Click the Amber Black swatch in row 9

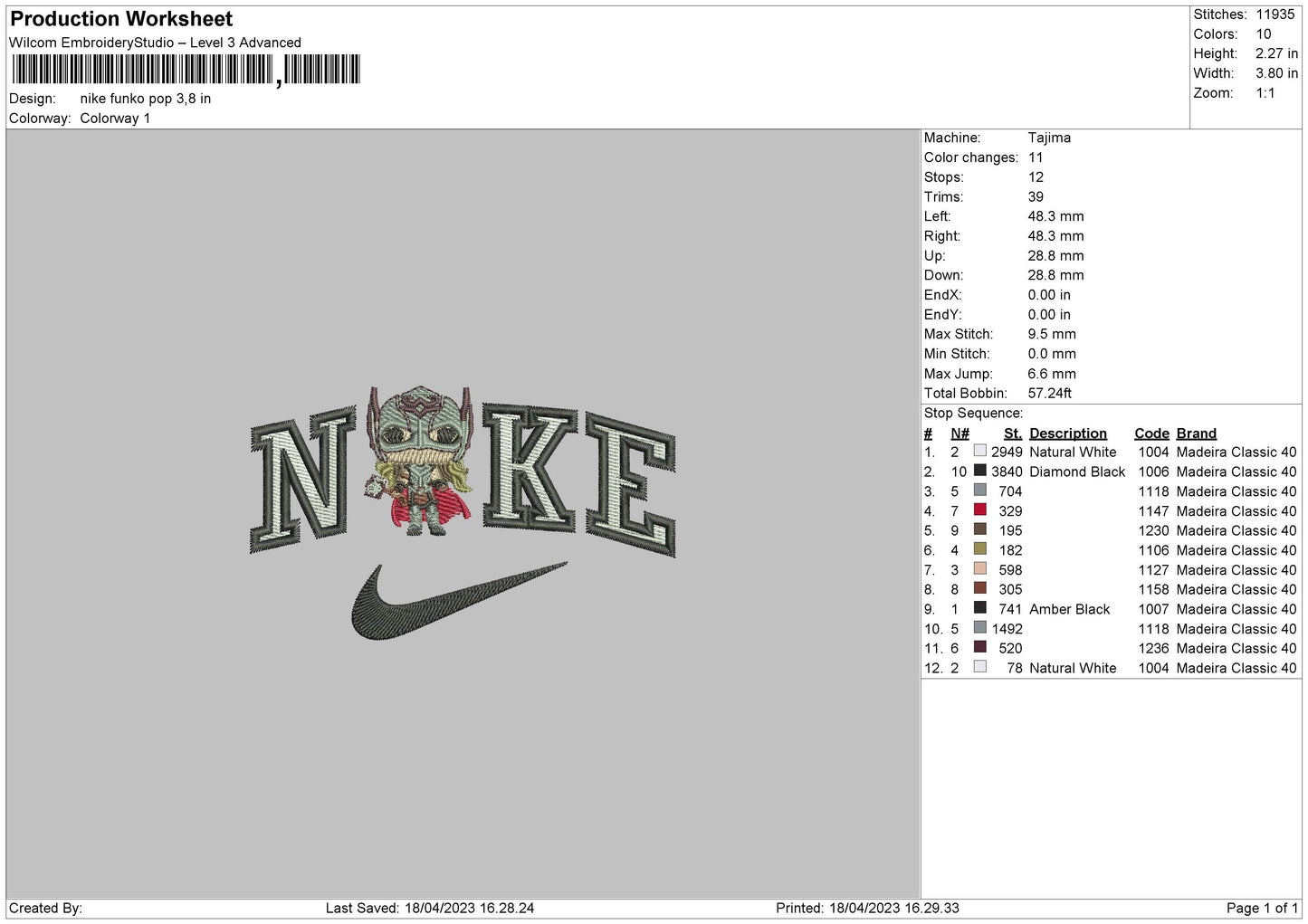(x=979, y=608)
